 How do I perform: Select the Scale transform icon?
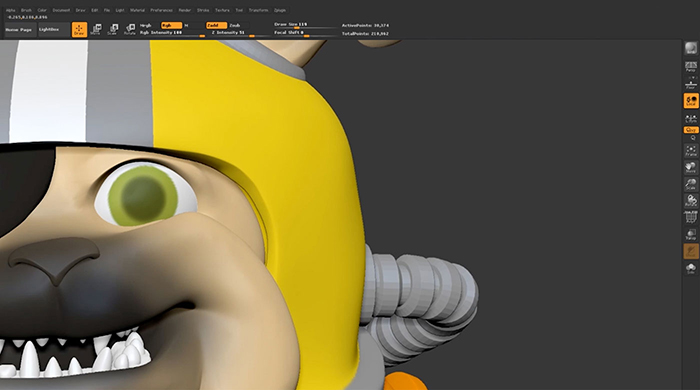(112, 30)
